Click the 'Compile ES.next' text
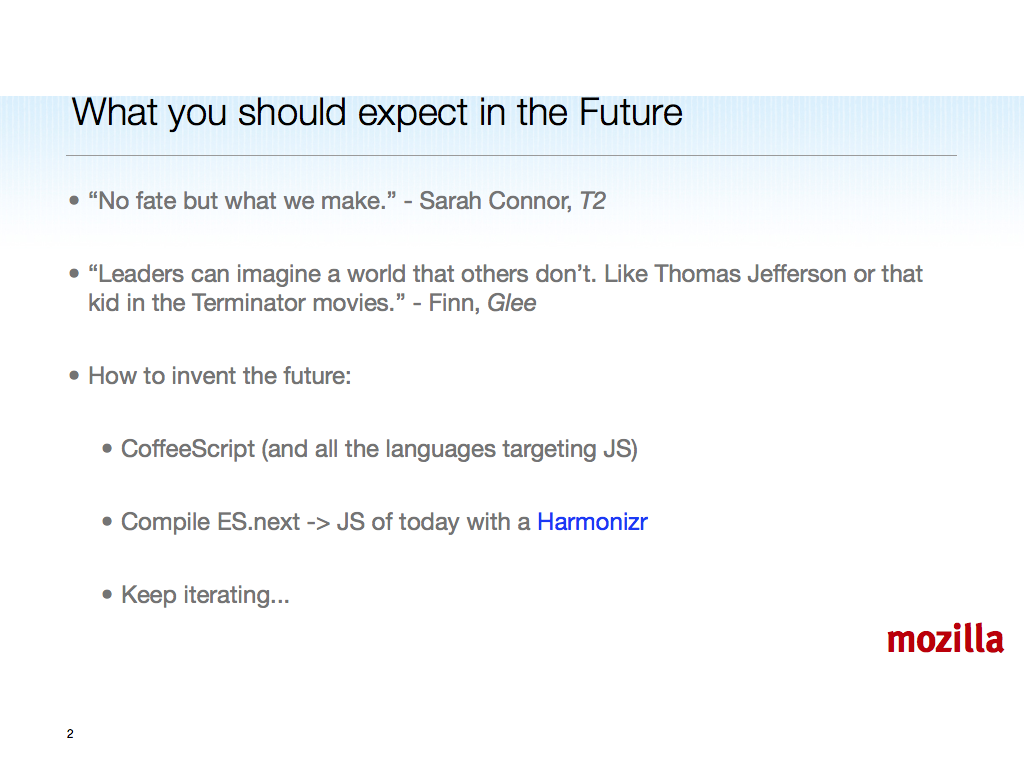The width and height of the screenshot is (1024, 768). pos(210,522)
